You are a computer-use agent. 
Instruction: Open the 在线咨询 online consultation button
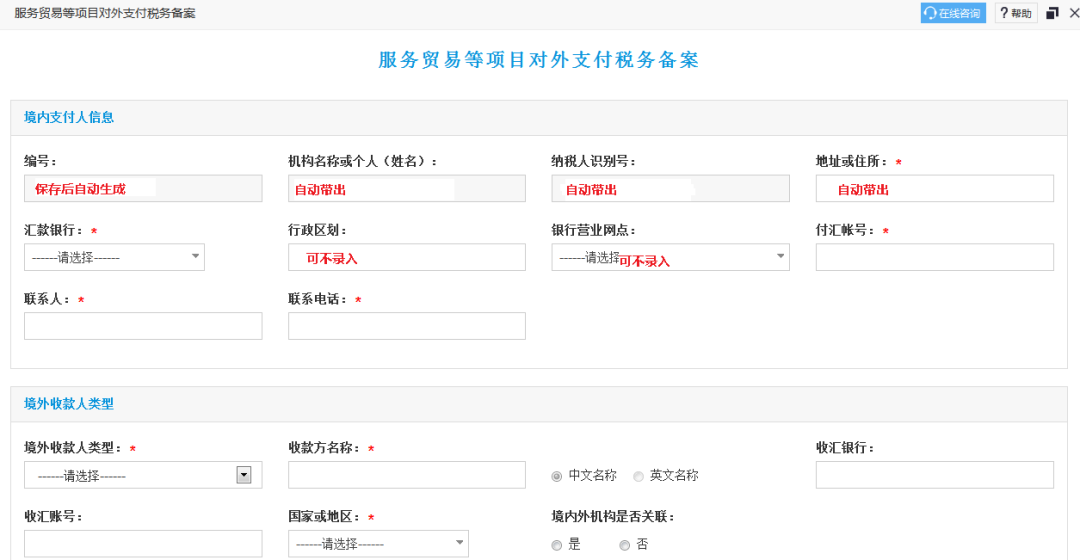953,13
